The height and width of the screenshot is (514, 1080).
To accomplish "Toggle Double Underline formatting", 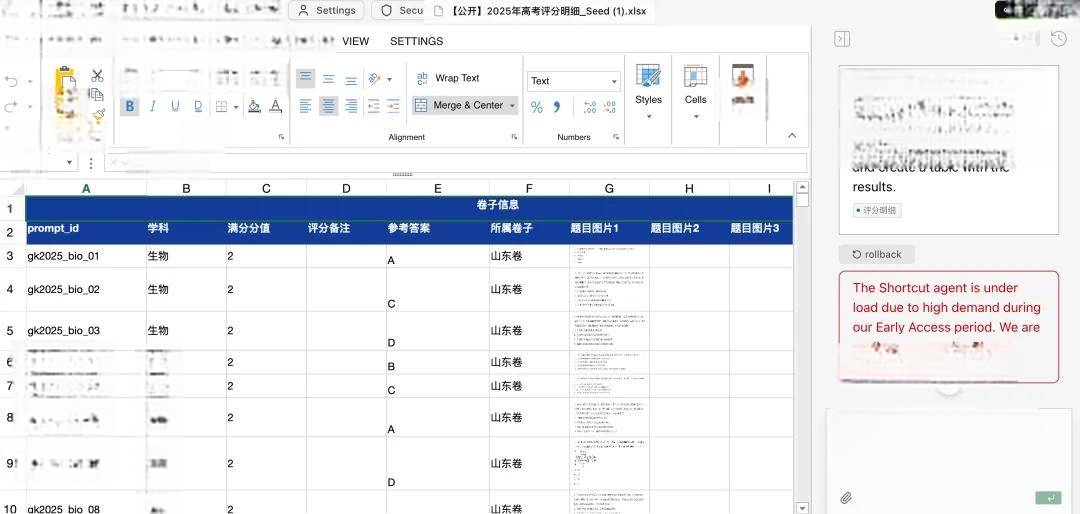I will point(198,106).
